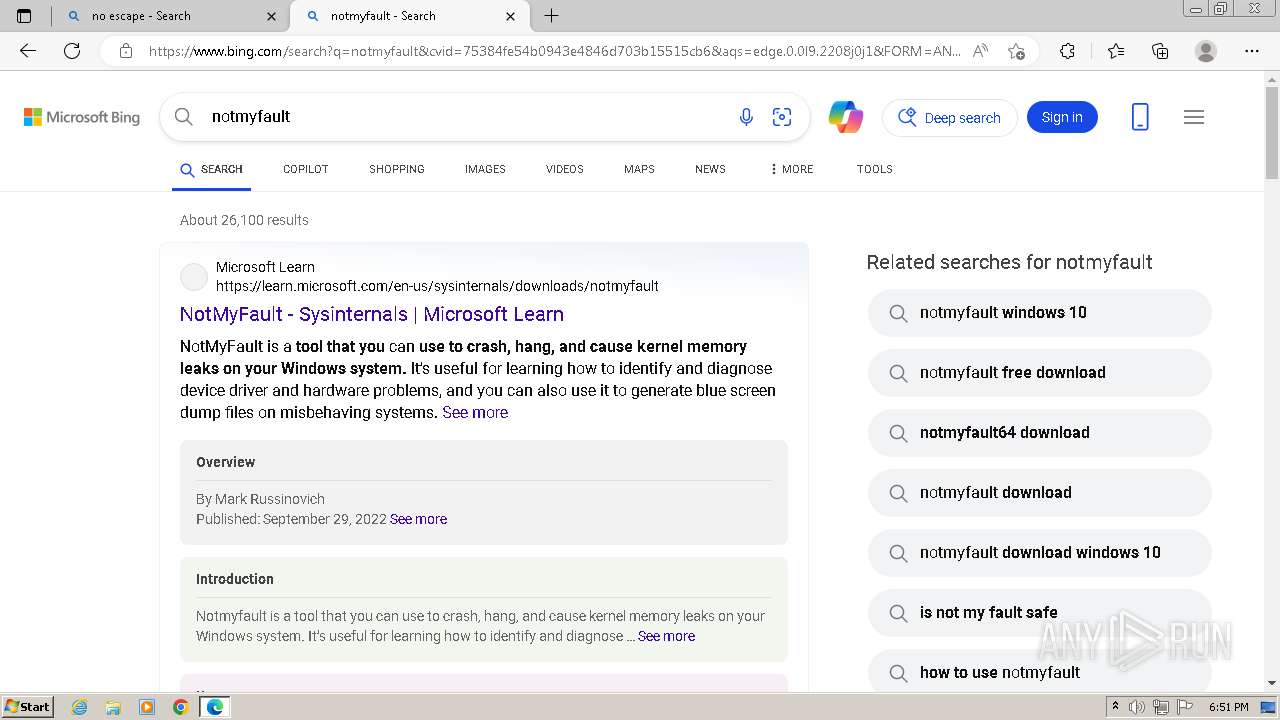Open learn.microsoft.com result URL

pyautogui.click(x=437, y=286)
